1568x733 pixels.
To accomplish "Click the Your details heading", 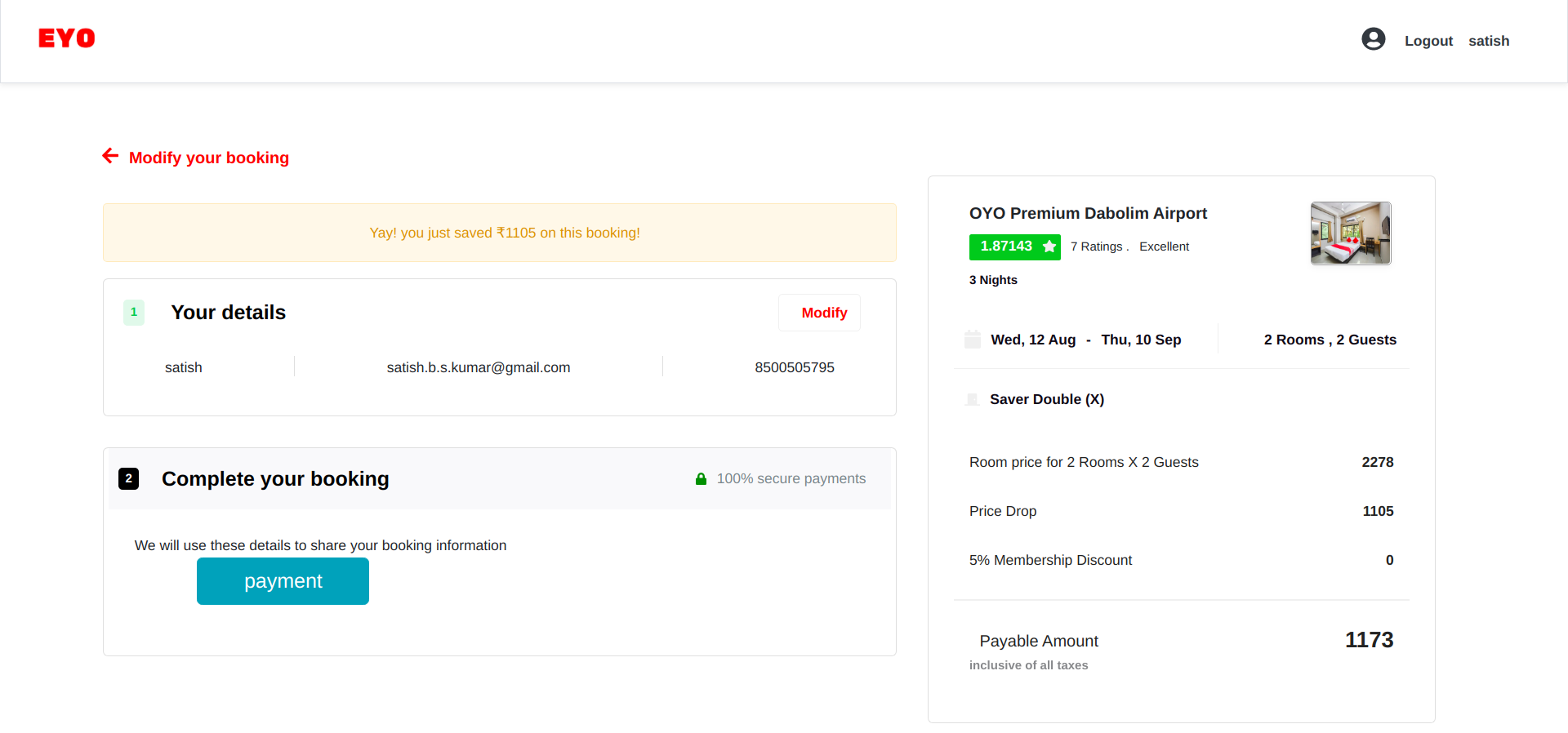I will tap(229, 313).
